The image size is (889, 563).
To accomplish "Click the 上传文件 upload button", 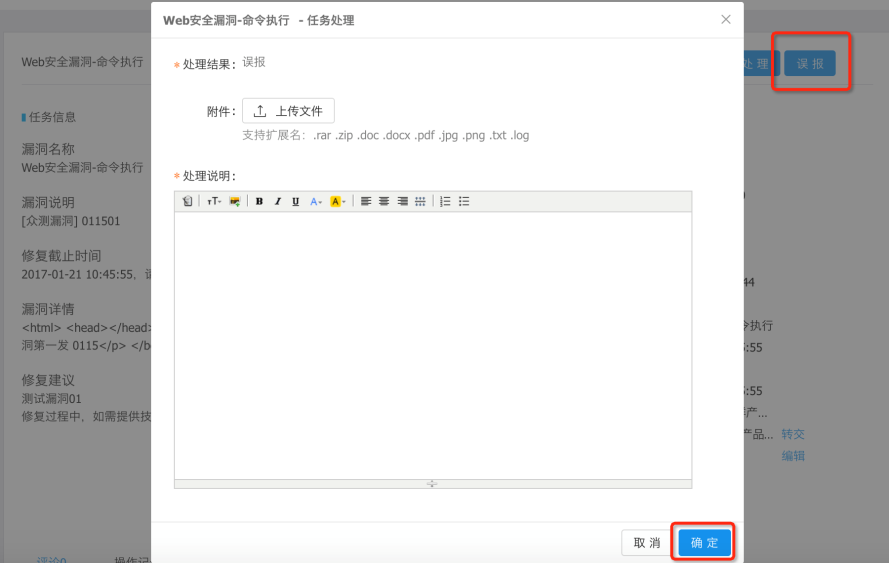I will pyautogui.click(x=288, y=111).
